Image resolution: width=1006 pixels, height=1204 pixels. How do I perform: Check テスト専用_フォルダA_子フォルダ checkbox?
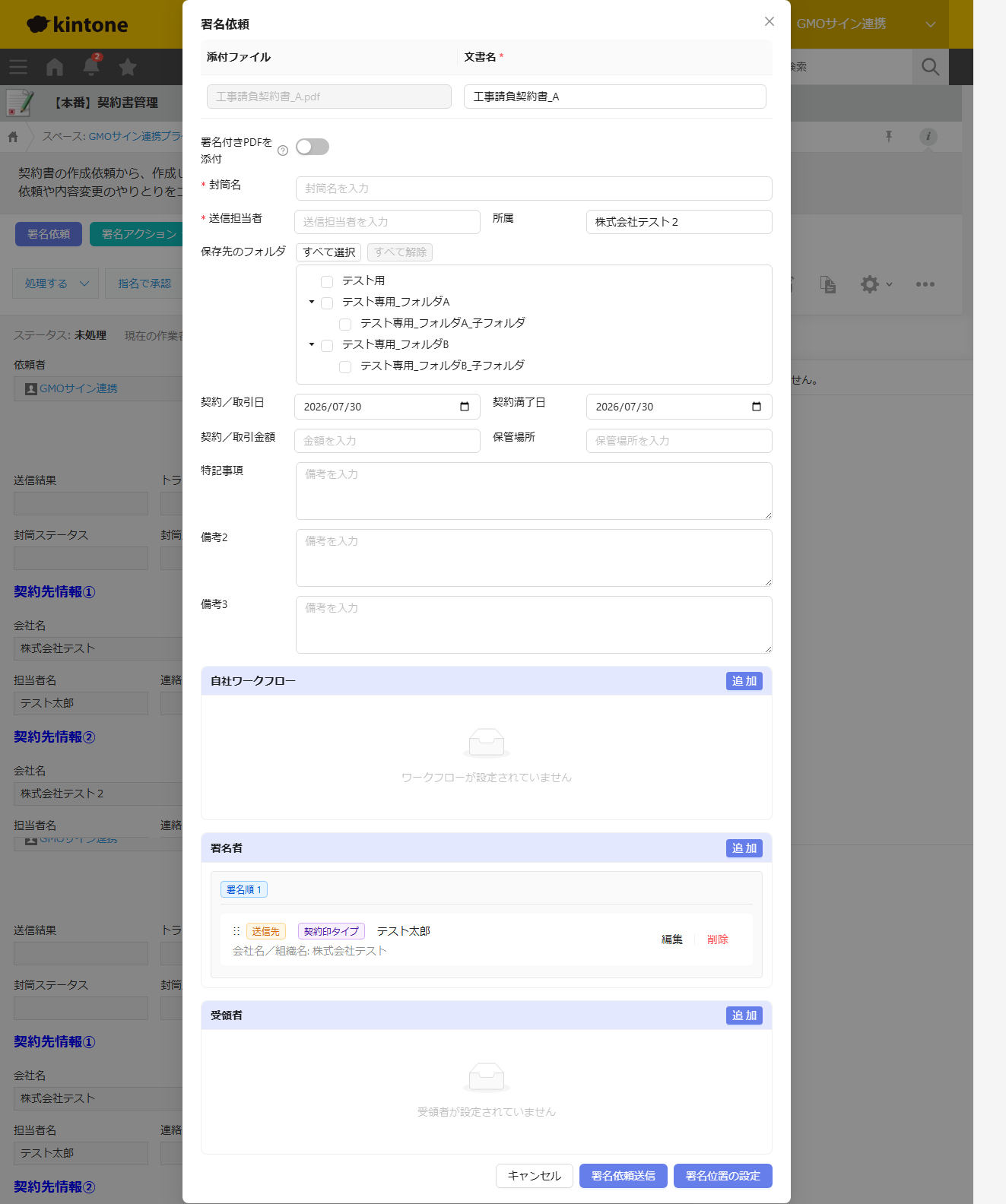[x=345, y=325]
